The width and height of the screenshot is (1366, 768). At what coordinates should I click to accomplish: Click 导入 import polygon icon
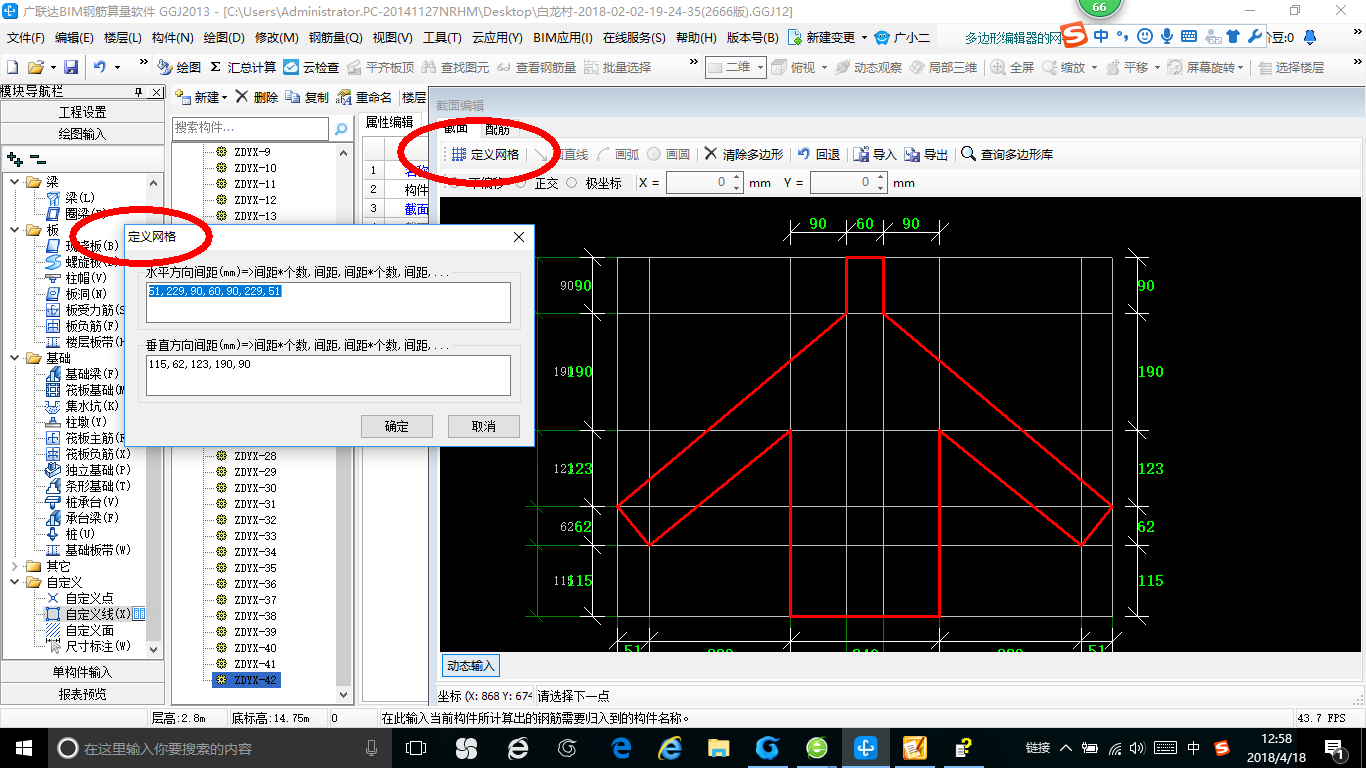click(875, 154)
